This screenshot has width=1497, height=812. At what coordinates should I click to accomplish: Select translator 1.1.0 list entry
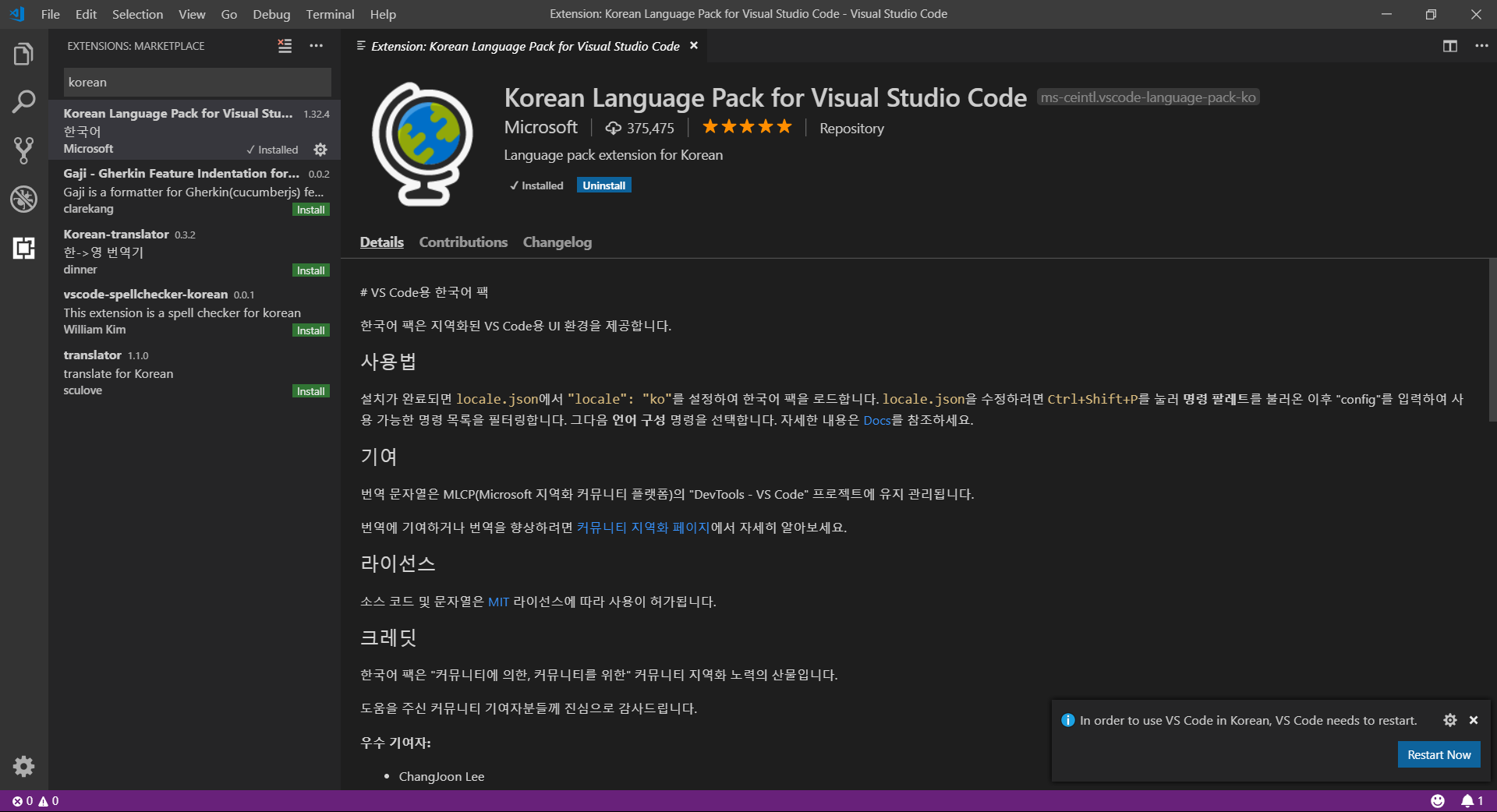coord(195,372)
